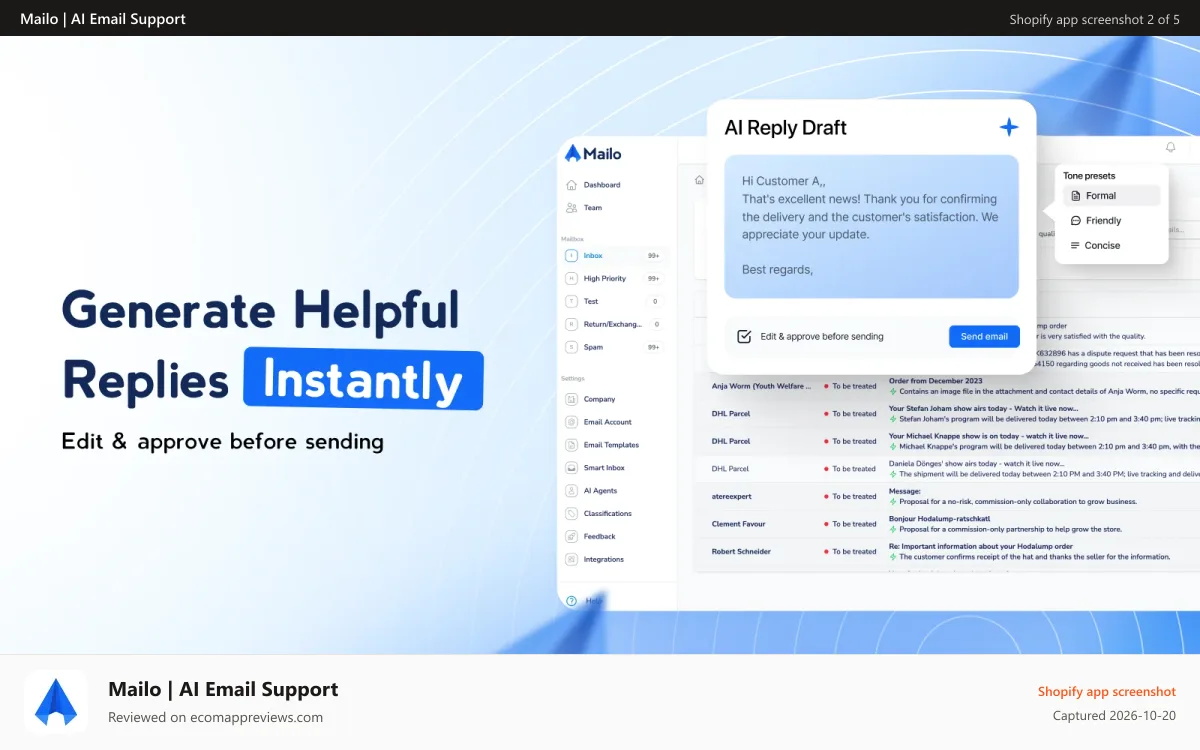Screen dimensions: 1200x750
Task: Click the Smart Inbox icon
Action: [x=571, y=468]
